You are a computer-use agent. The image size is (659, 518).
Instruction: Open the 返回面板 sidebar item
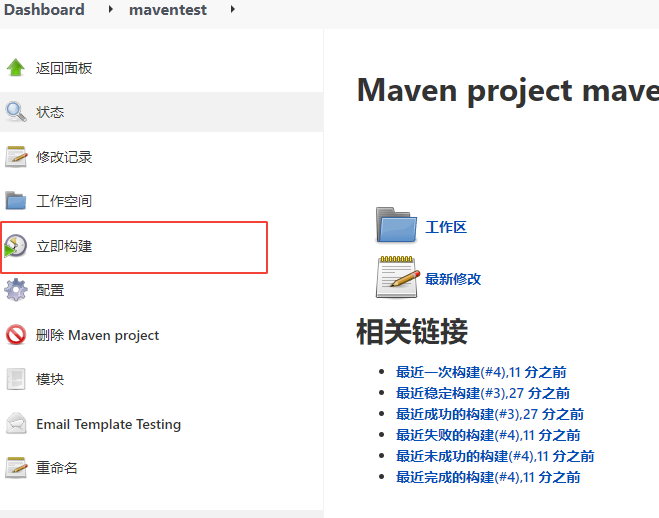[64, 68]
